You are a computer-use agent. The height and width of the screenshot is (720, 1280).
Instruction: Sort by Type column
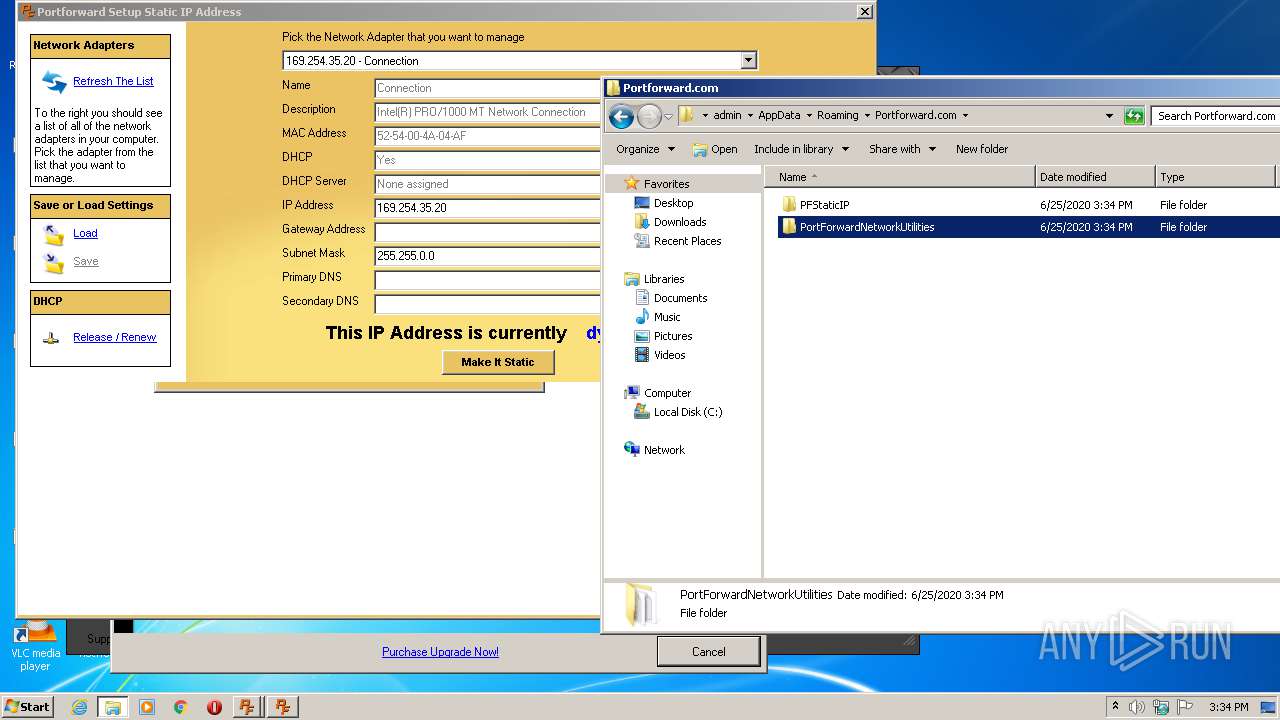1215,177
